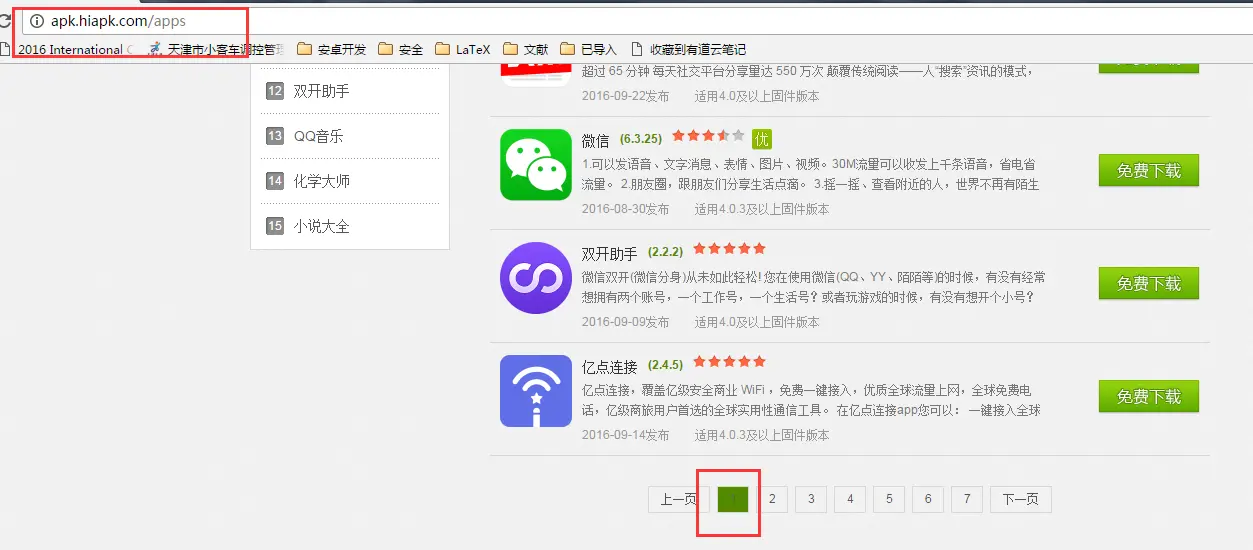
Task: Click the 2016-08-30发布 date text
Action: click(626, 209)
